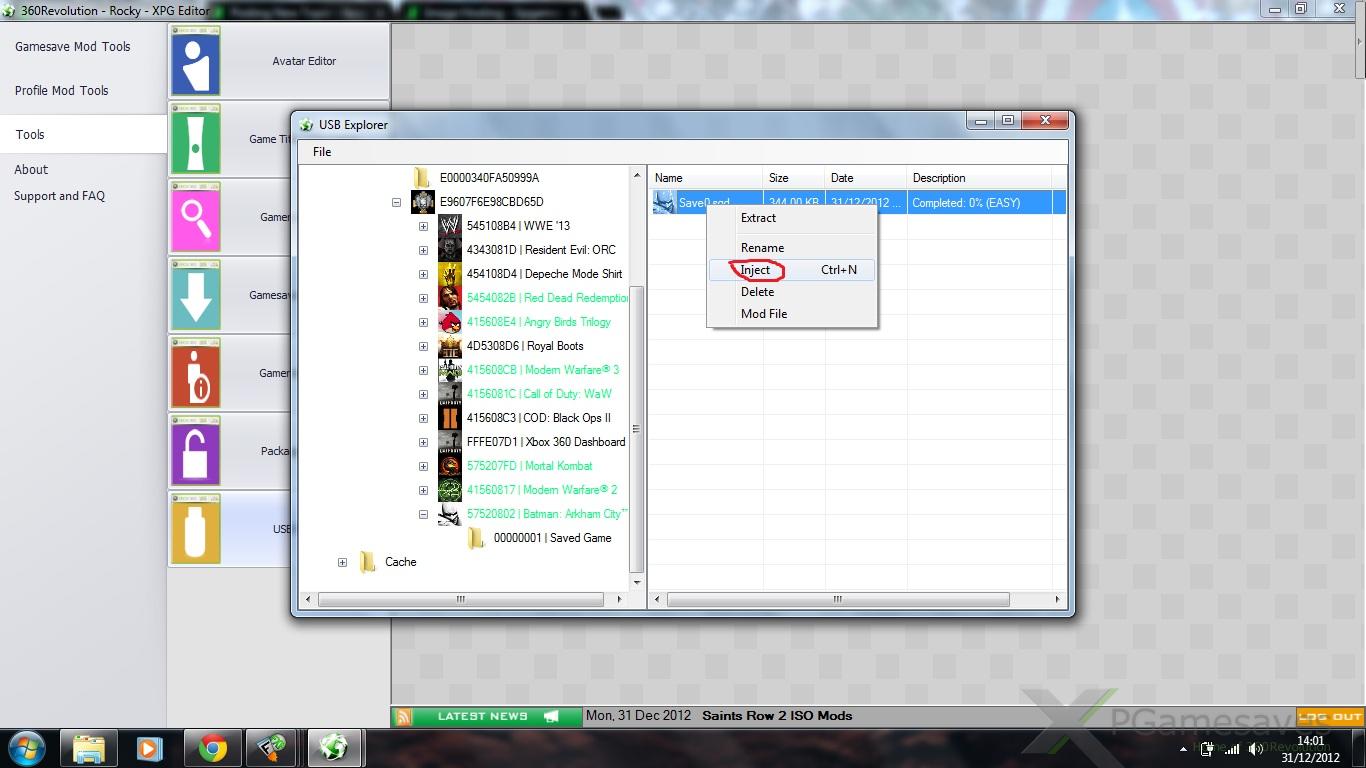
Task: Choose Inject from the context menu
Action: point(756,270)
